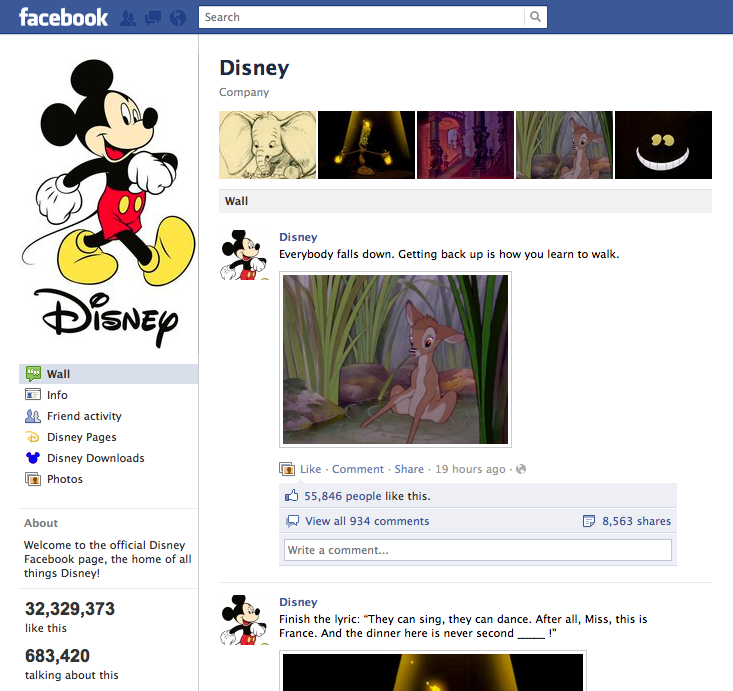
Task: Click Disney author name on Bambi post
Action: point(298,237)
